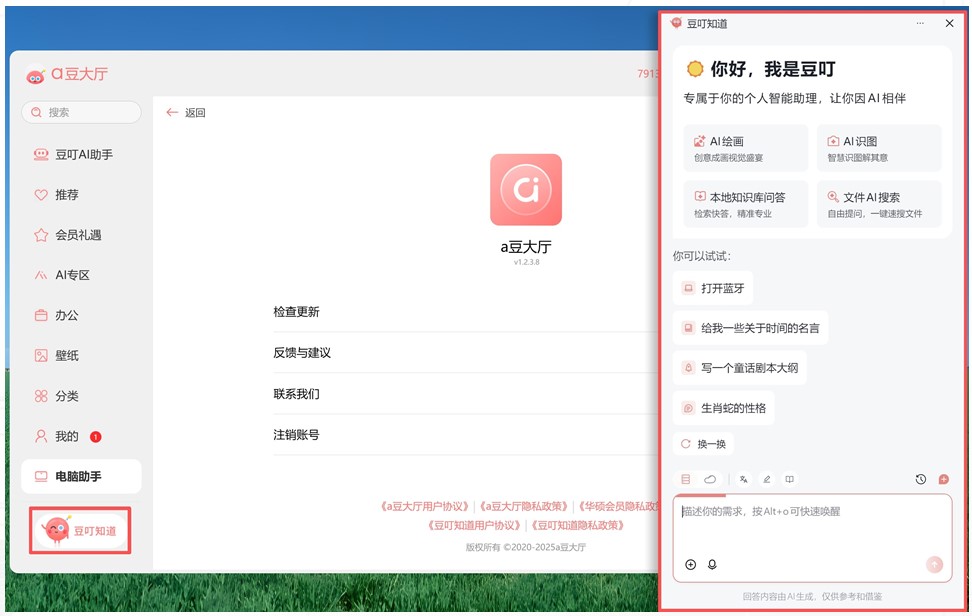
Task: Select 豆叮AI助手 in the left sidebar
Action: coord(82,155)
